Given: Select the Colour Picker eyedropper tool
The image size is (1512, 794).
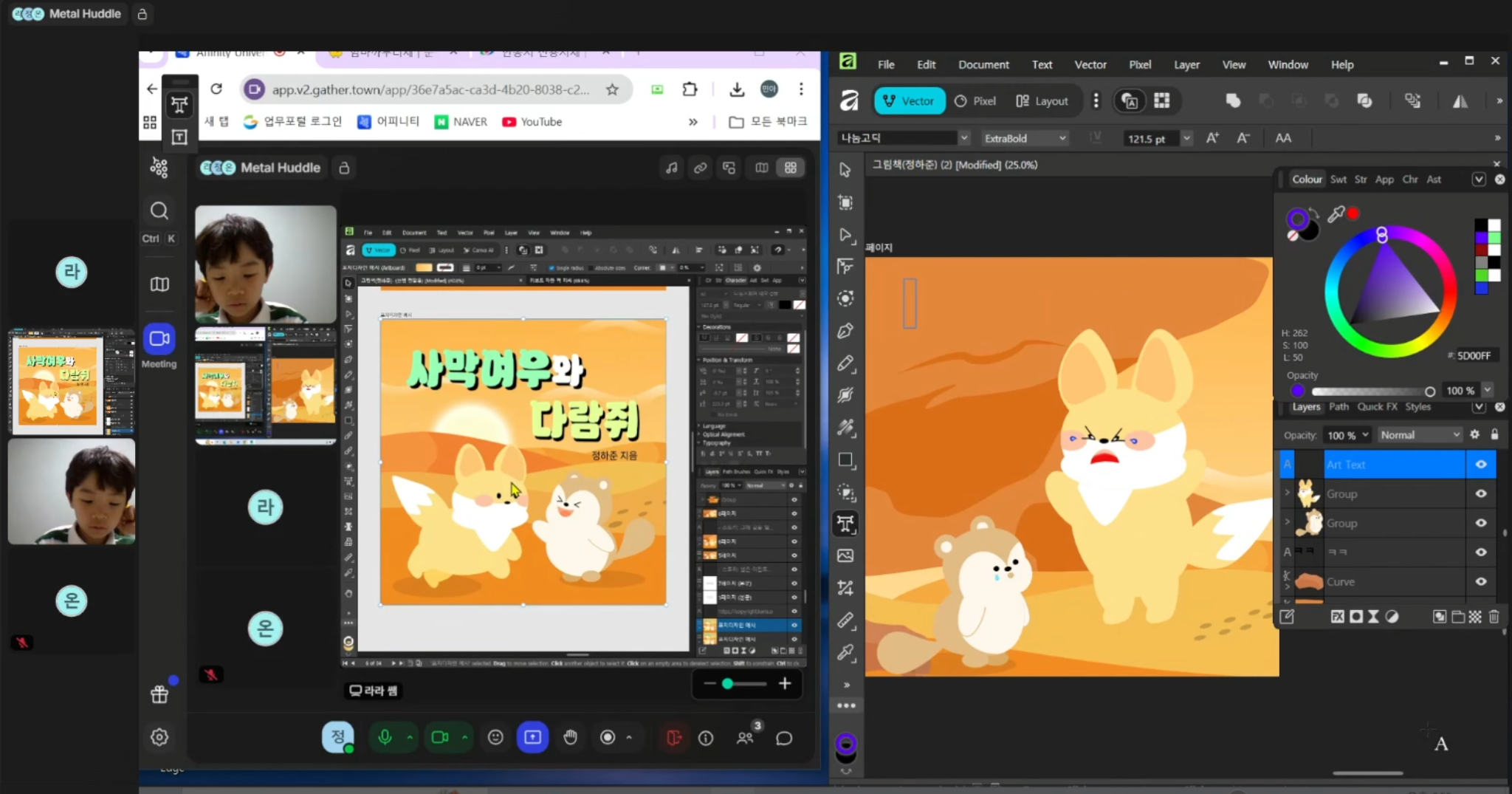Looking at the screenshot, I should 846,652.
